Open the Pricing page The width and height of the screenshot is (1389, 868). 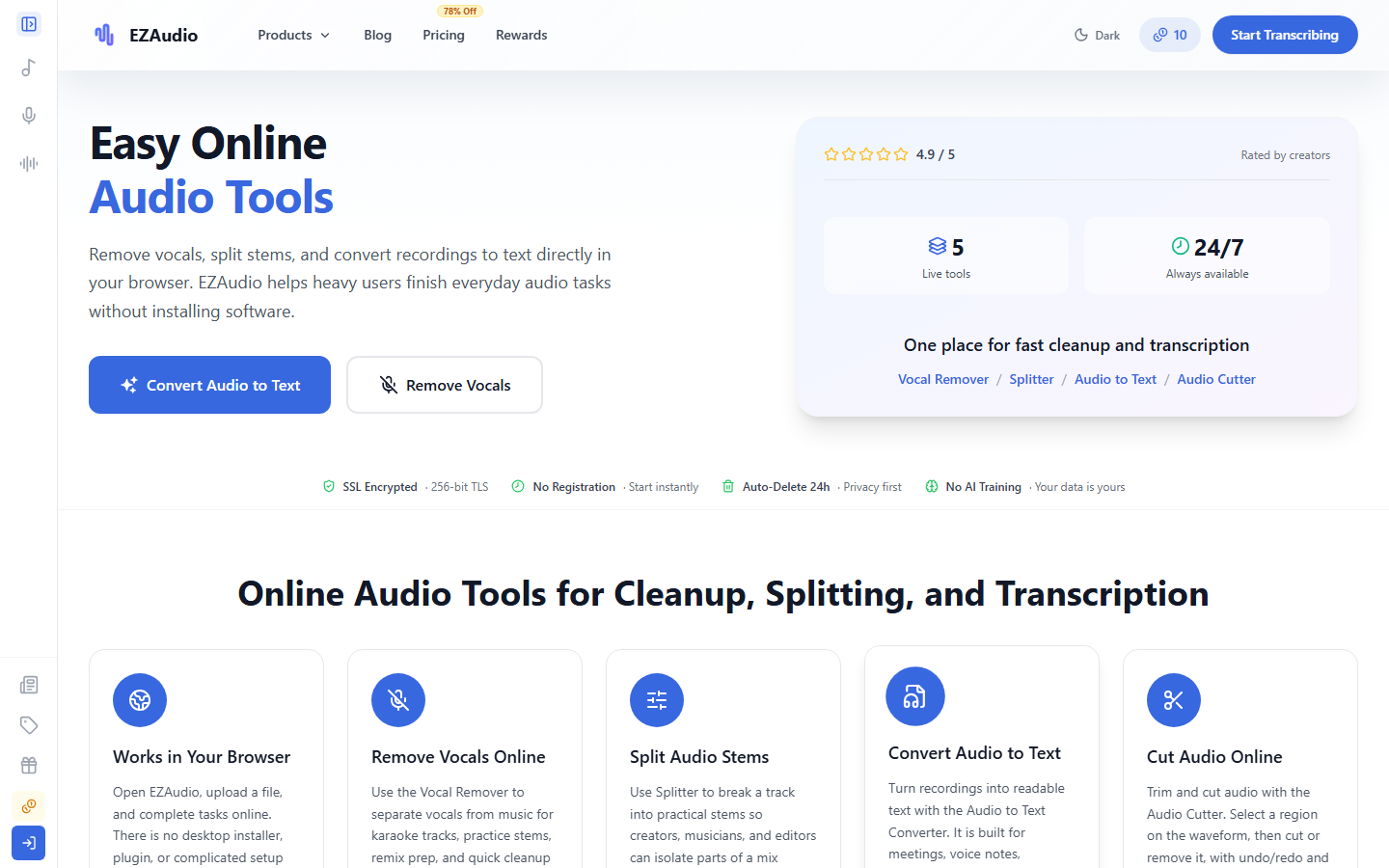(x=444, y=35)
